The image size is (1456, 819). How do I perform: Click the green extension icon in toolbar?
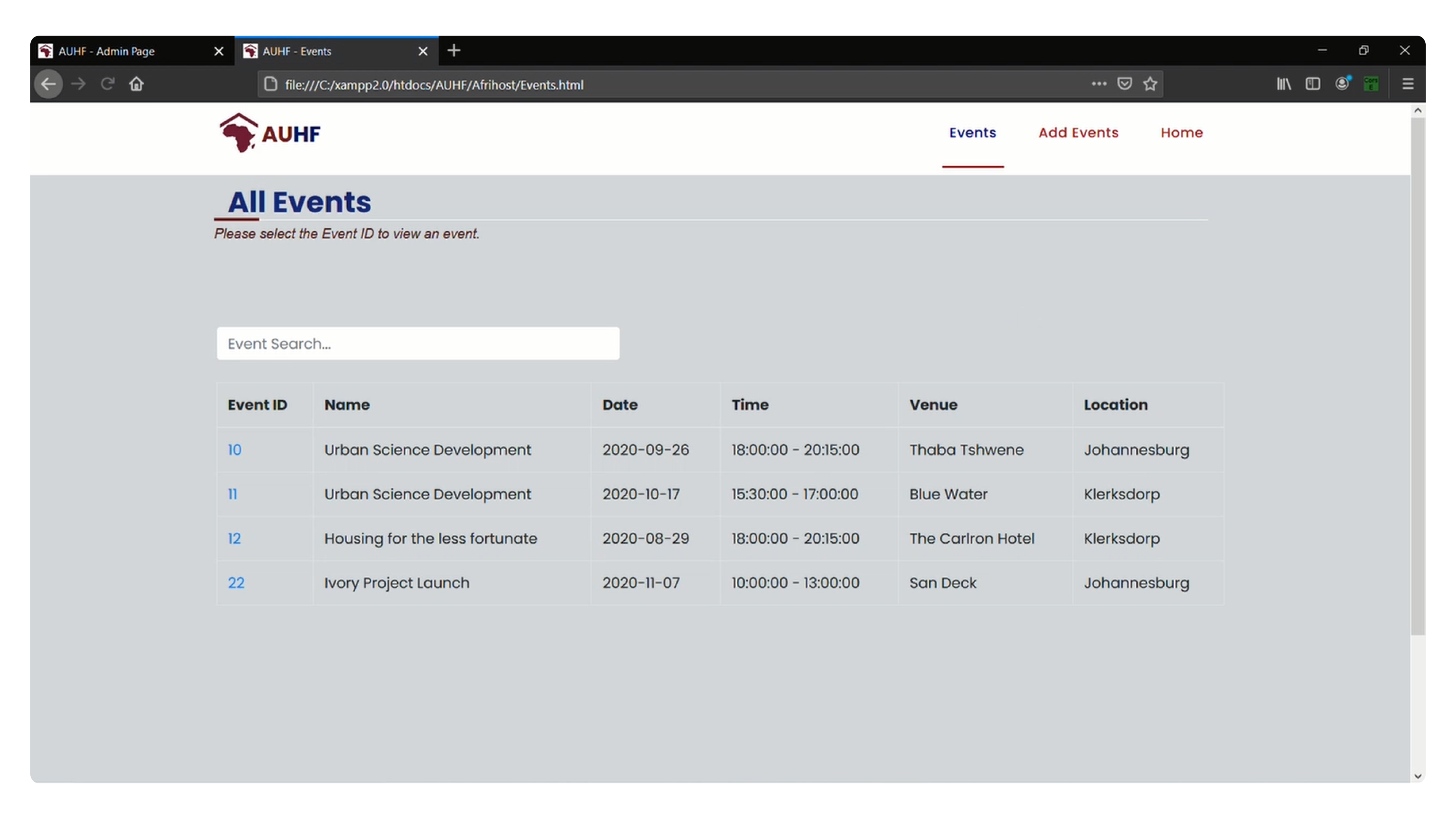pyautogui.click(x=1371, y=84)
